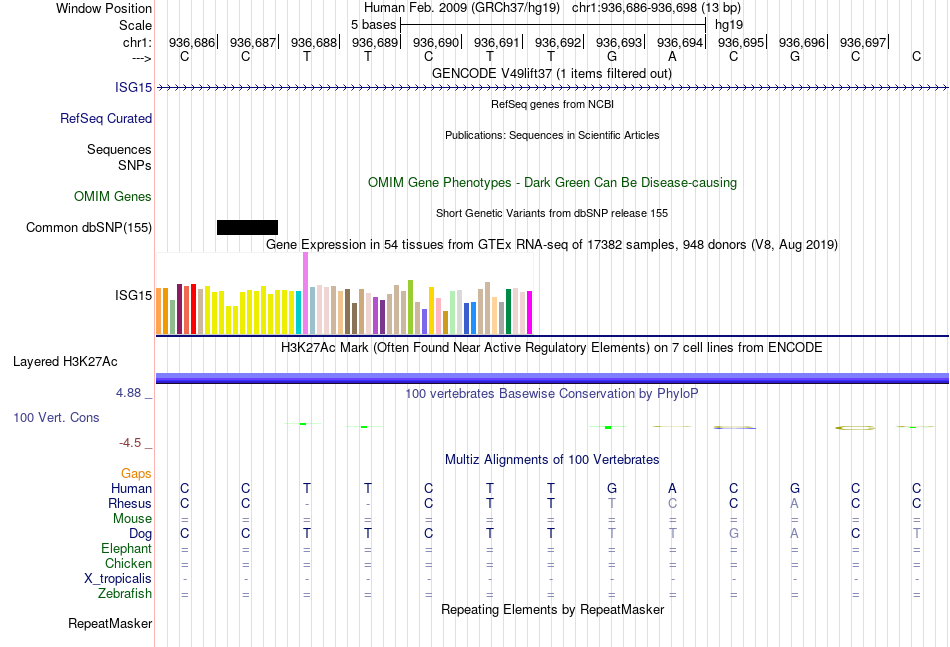
Task: Click position label 936,697
Action: pos(863,42)
